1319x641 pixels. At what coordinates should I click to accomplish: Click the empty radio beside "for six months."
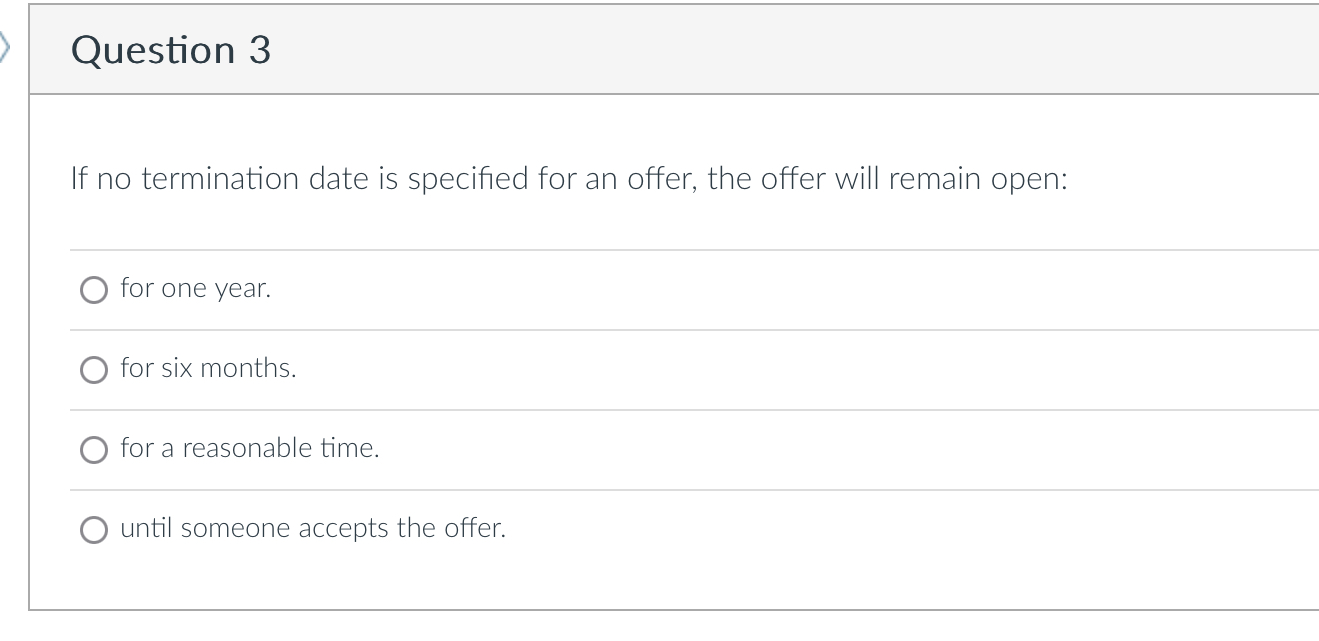(x=93, y=369)
